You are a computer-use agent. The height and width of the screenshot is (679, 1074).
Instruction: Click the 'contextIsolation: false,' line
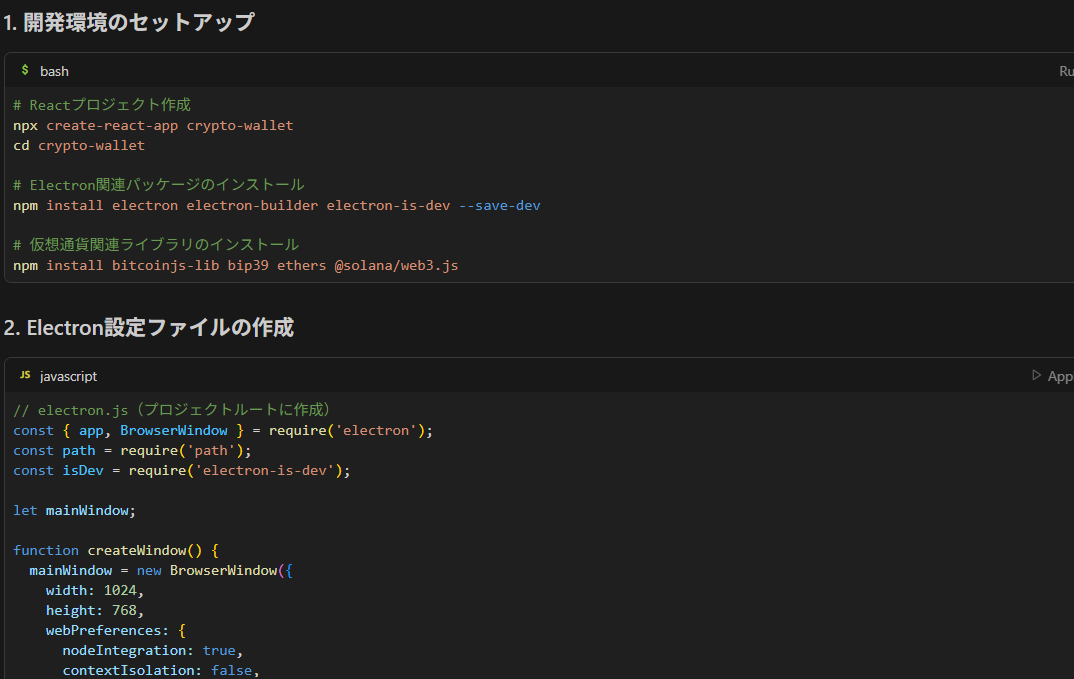(x=161, y=670)
